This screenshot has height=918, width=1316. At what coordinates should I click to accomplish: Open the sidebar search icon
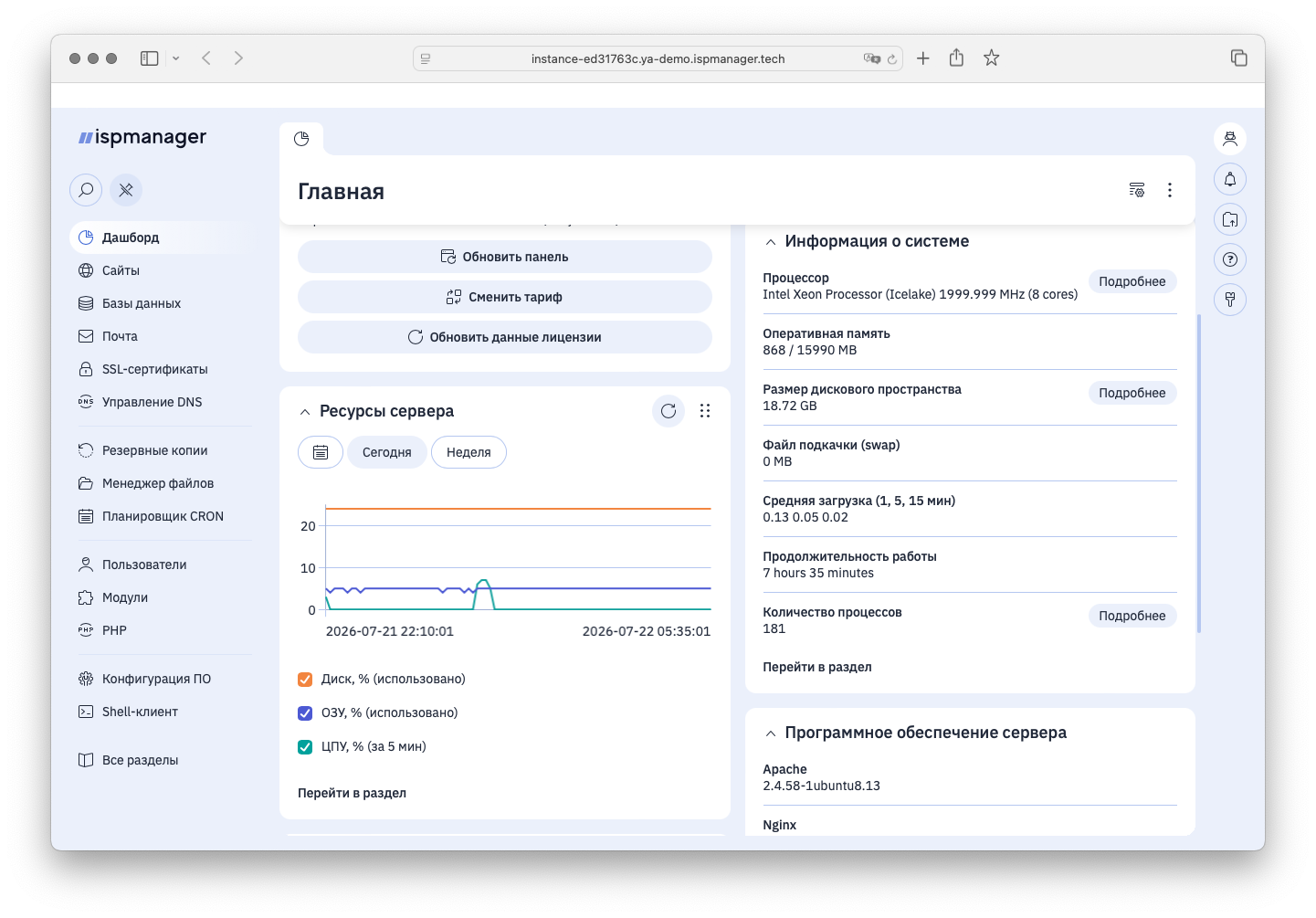[86, 190]
